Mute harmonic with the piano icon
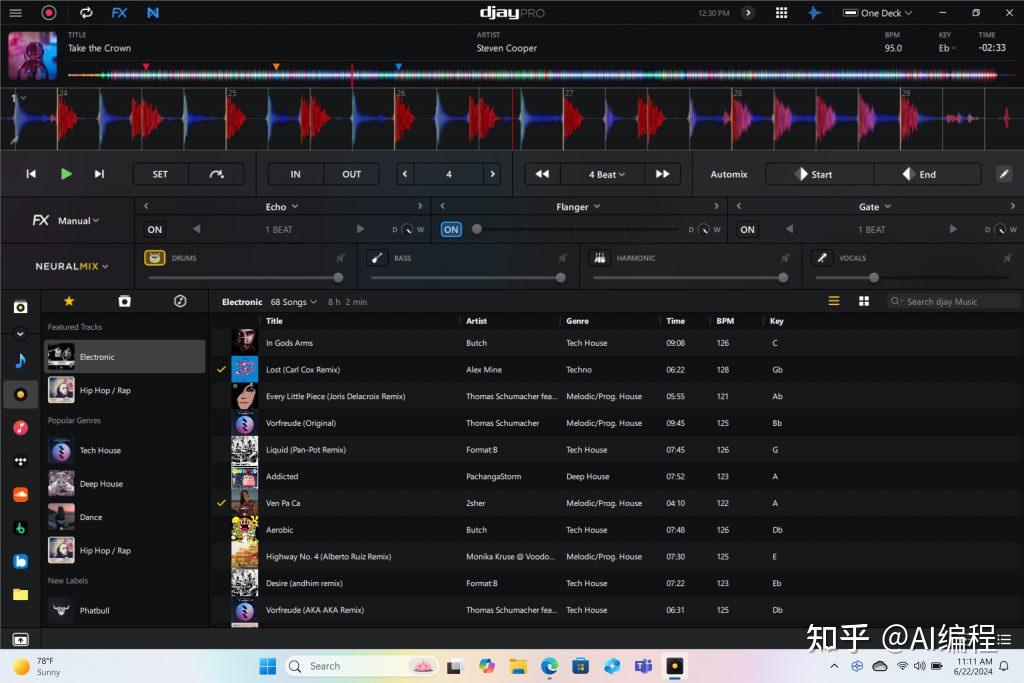Image resolution: width=1024 pixels, height=683 pixels. (600, 258)
